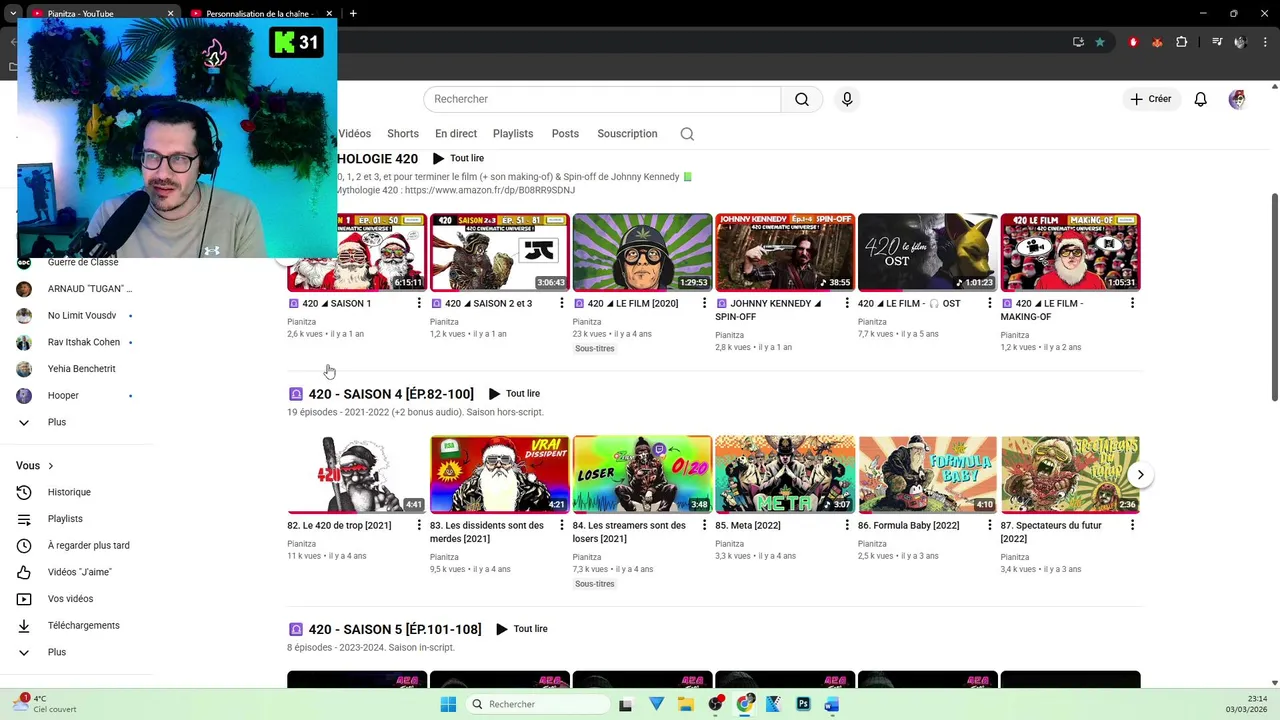Bookmark this page with the star icon
The width and height of the screenshot is (1280, 720).
(x=1100, y=42)
